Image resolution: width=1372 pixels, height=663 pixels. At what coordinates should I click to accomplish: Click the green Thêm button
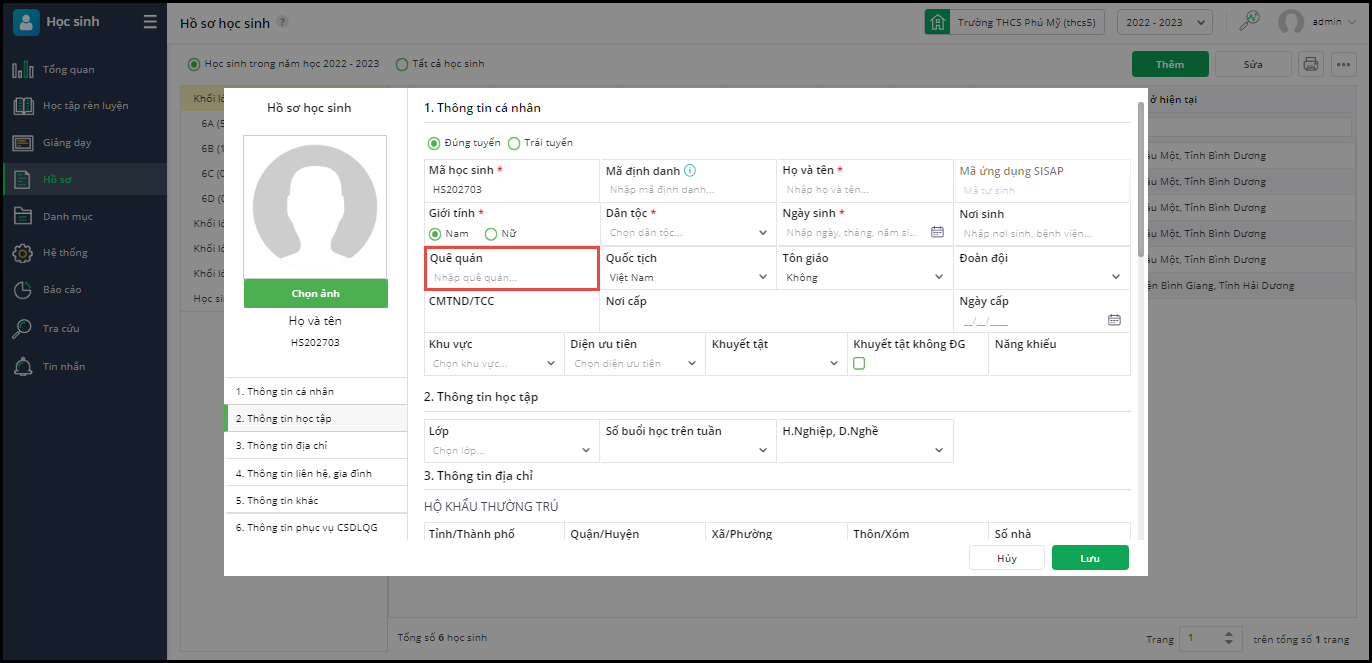click(1170, 64)
